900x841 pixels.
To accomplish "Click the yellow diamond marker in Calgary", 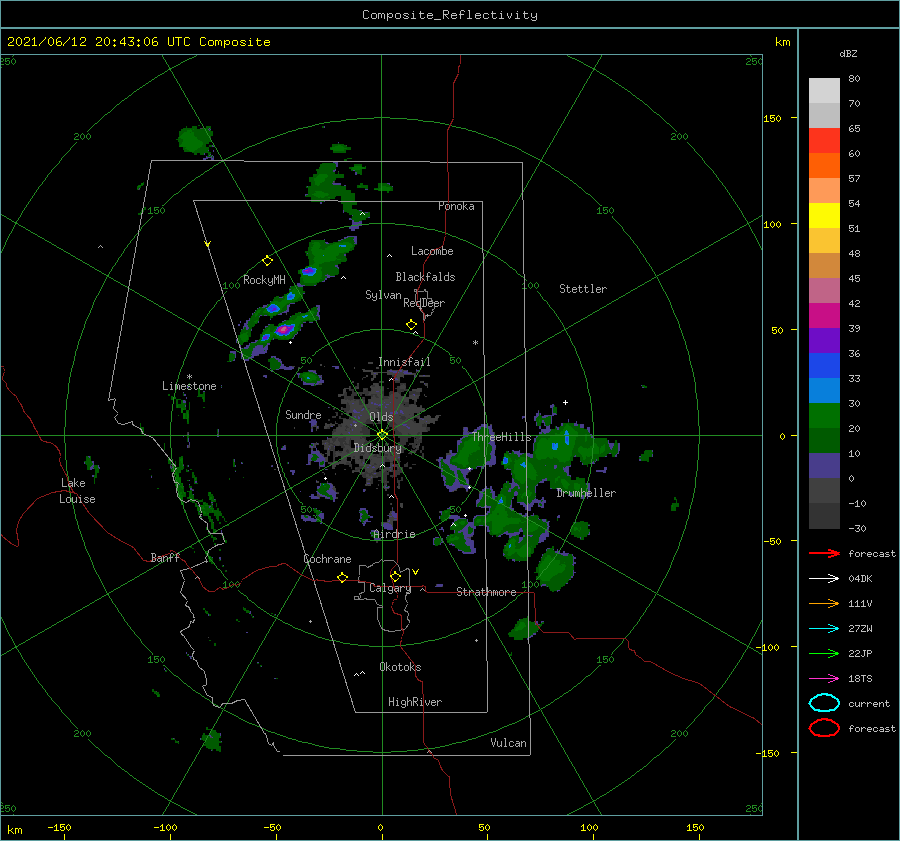I will click(395, 576).
